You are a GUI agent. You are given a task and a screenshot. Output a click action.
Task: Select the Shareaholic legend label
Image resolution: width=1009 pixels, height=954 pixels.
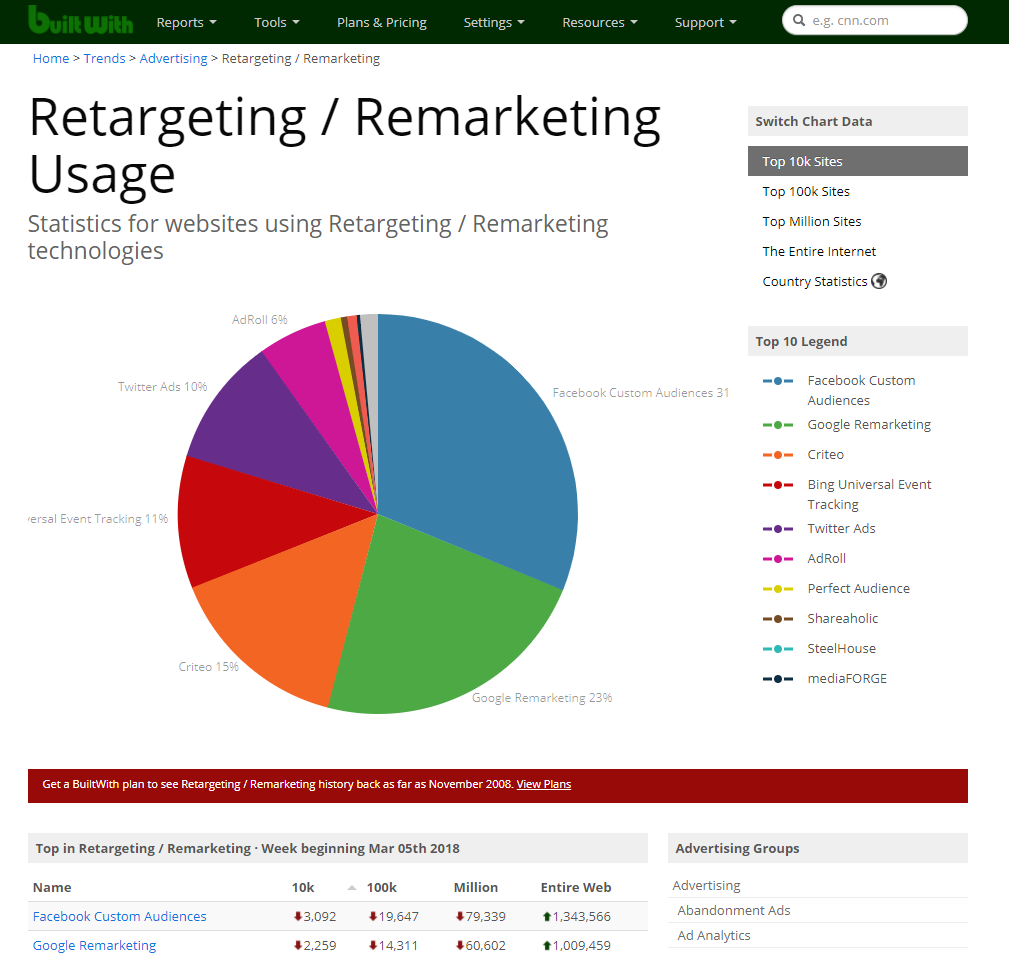[842, 618]
